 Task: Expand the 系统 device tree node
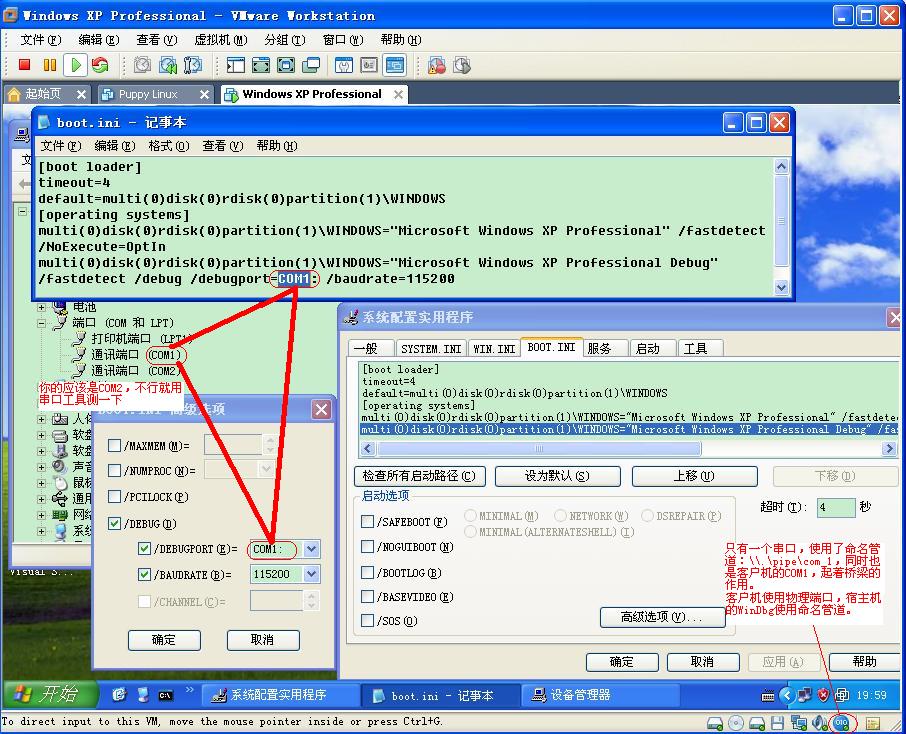[x=42, y=531]
